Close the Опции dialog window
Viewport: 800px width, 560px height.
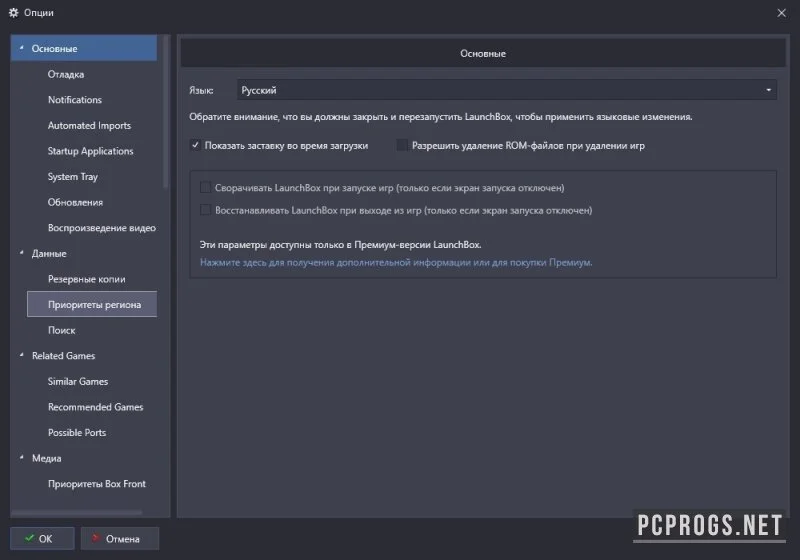[x=781, y=13]
